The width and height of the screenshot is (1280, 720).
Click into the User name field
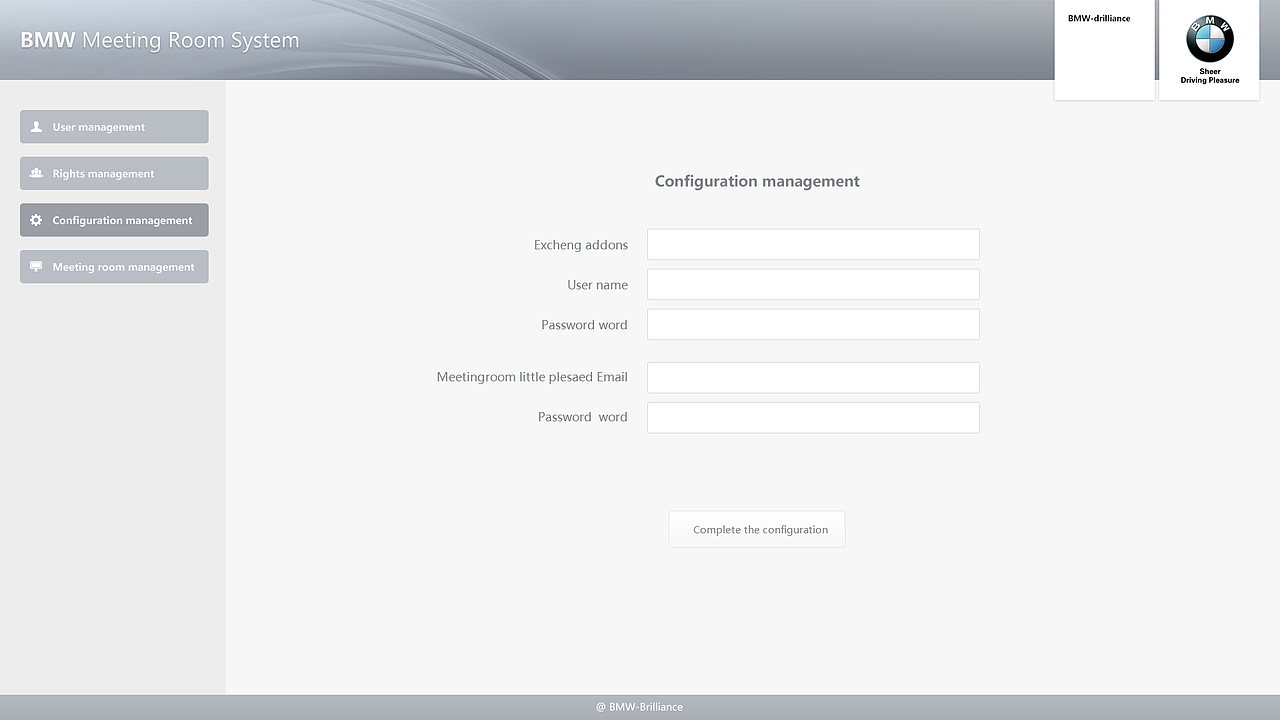click(x=813, y=284)
